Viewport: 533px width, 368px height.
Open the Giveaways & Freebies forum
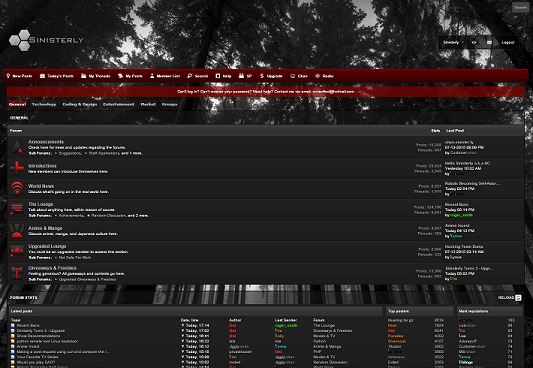(x=52, y=268)
